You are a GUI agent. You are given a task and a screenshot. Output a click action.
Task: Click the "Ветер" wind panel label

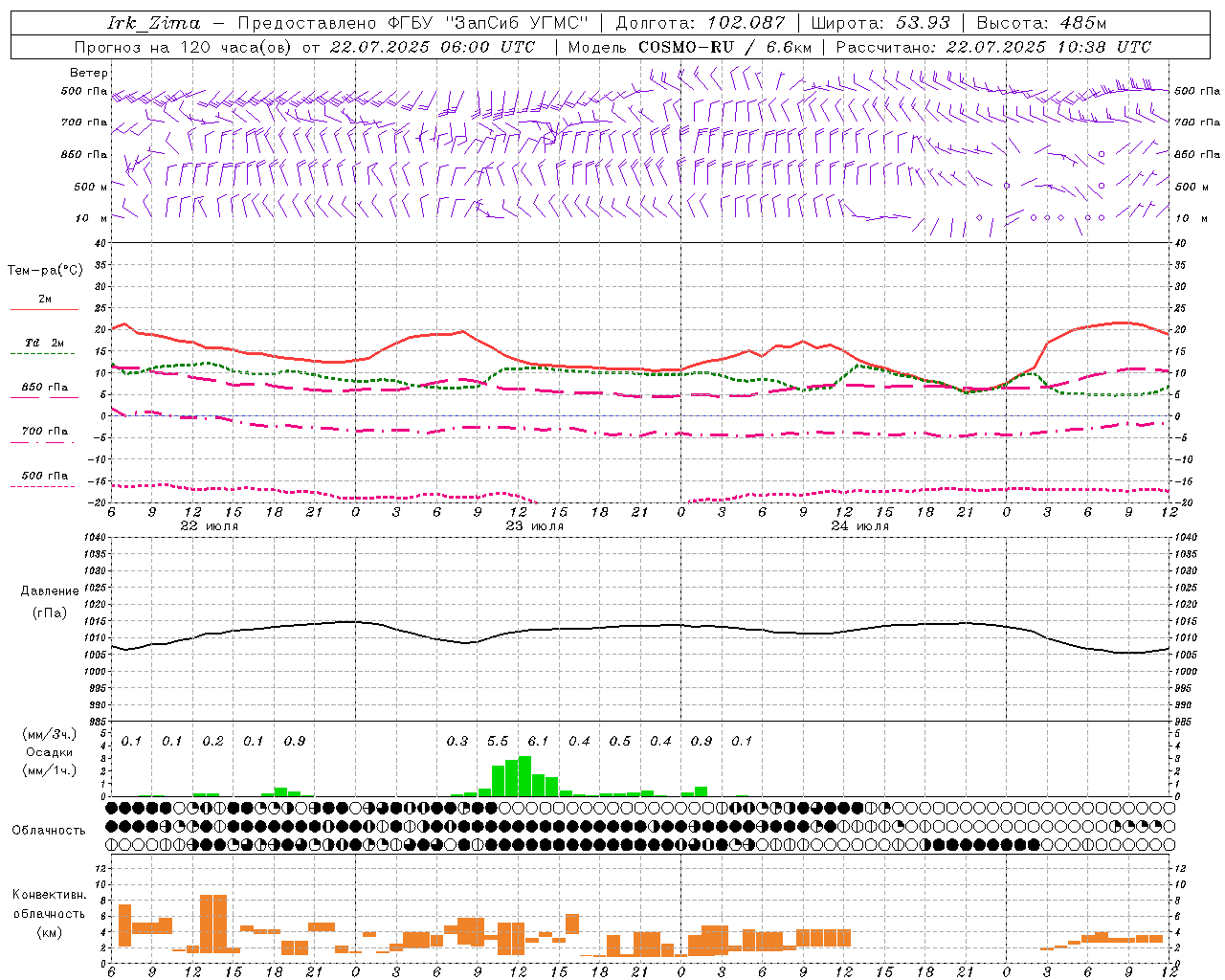[89, 73]
